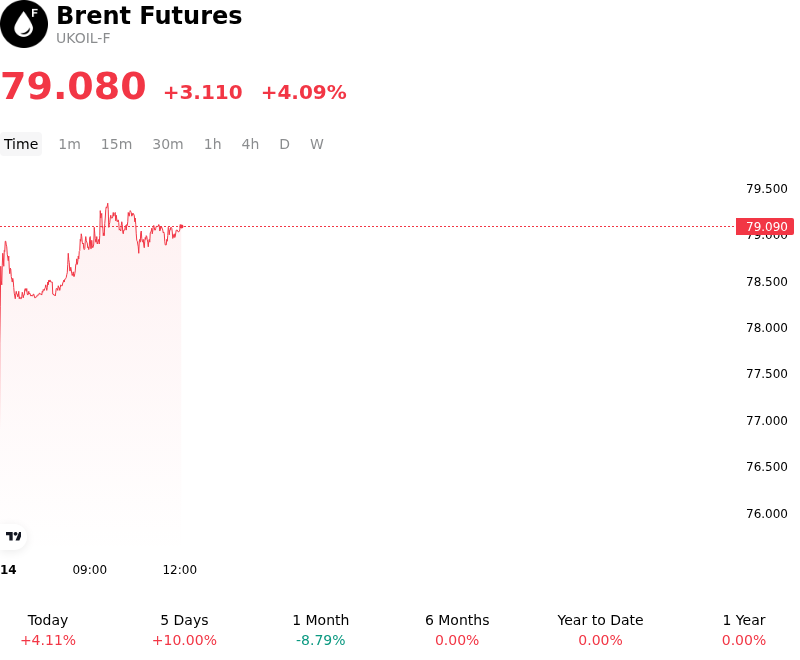
Task: Switch chart to weekly W interval
Action: [x=317, y=144]
